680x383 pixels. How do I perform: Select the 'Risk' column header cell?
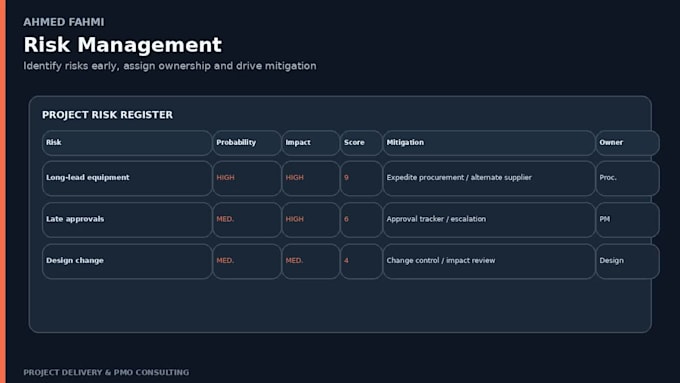pyautogui.click(x=127, y=143)
